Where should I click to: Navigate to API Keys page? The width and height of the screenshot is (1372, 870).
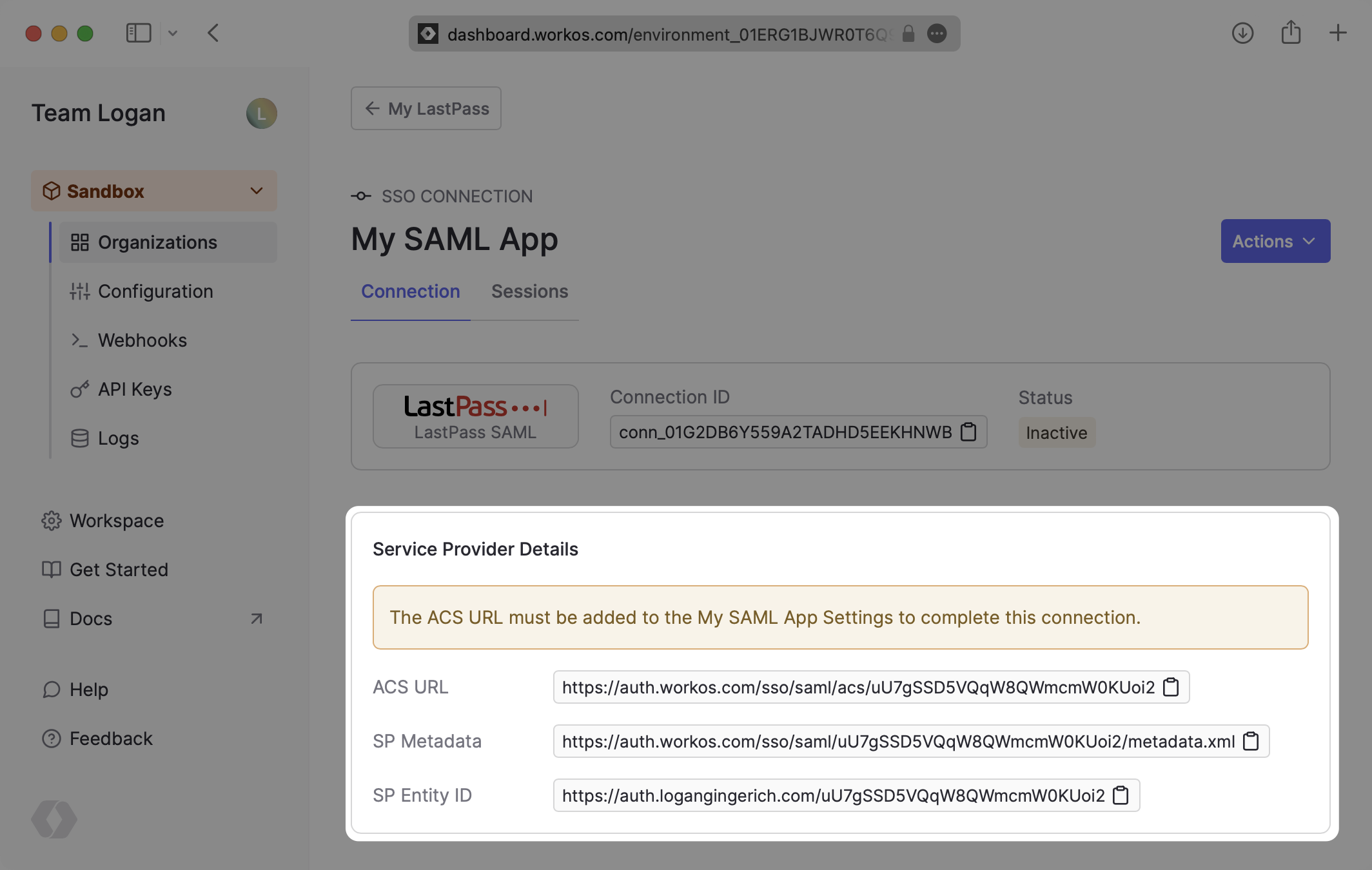point(134,389)
